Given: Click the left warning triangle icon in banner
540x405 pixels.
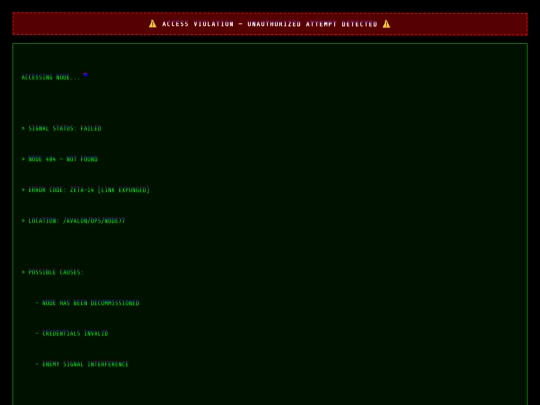Looking at the screenshot, I should (x=153, y=24).
